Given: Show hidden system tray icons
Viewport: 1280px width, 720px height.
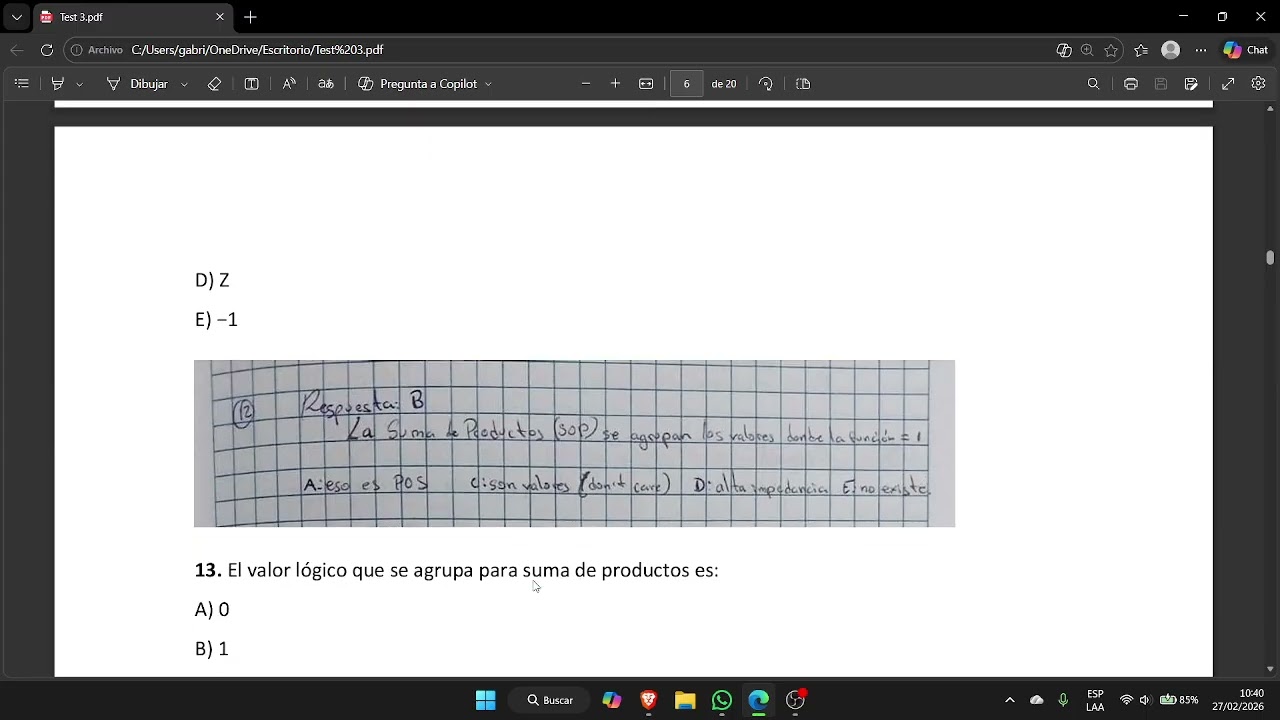Looking at the screenshot, I should click(1009, 700).
